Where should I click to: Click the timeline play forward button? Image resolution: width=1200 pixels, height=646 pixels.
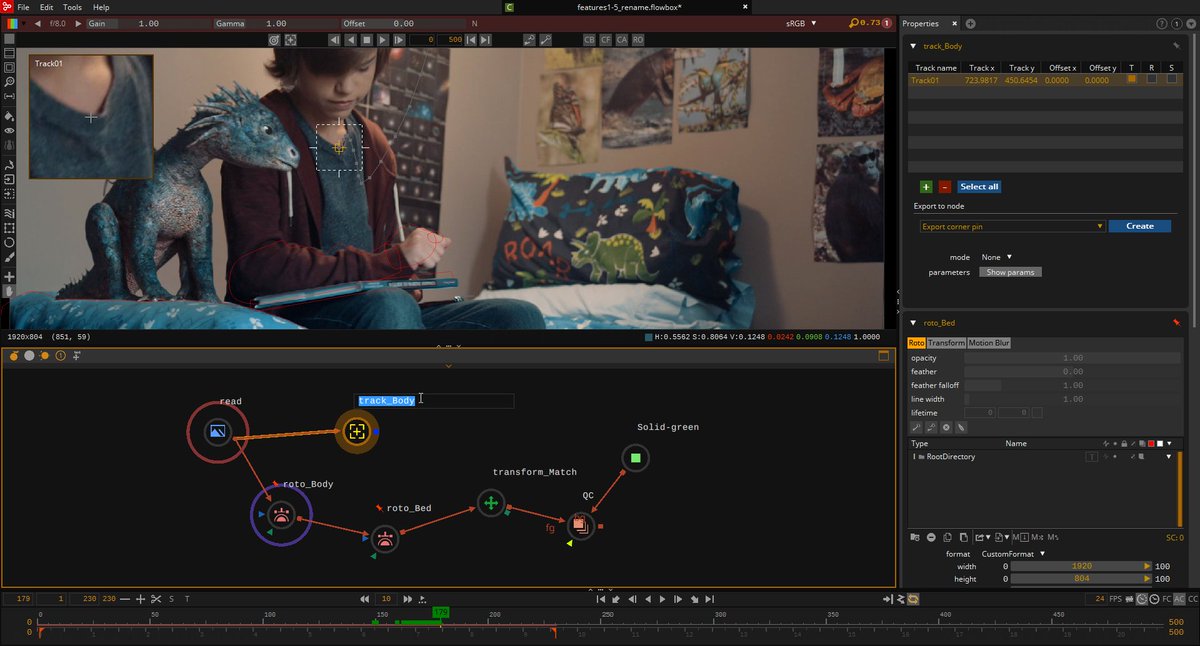[x=662, y=599]
